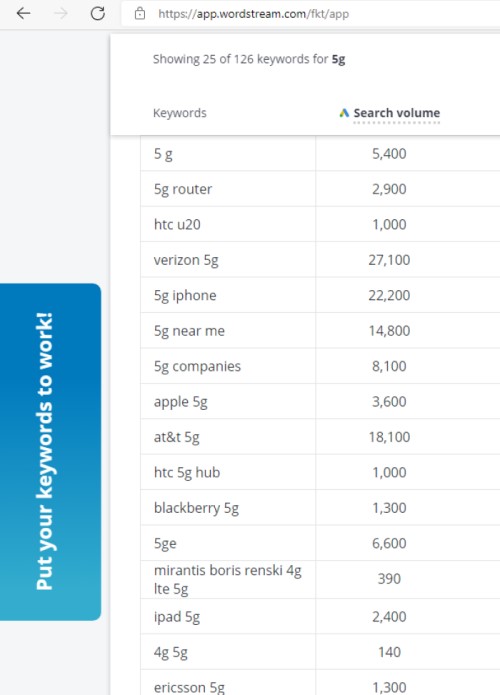This screenshot has width=500, height=695.
Task: Click the browser forward arrow
Action: tap(61, 13)
